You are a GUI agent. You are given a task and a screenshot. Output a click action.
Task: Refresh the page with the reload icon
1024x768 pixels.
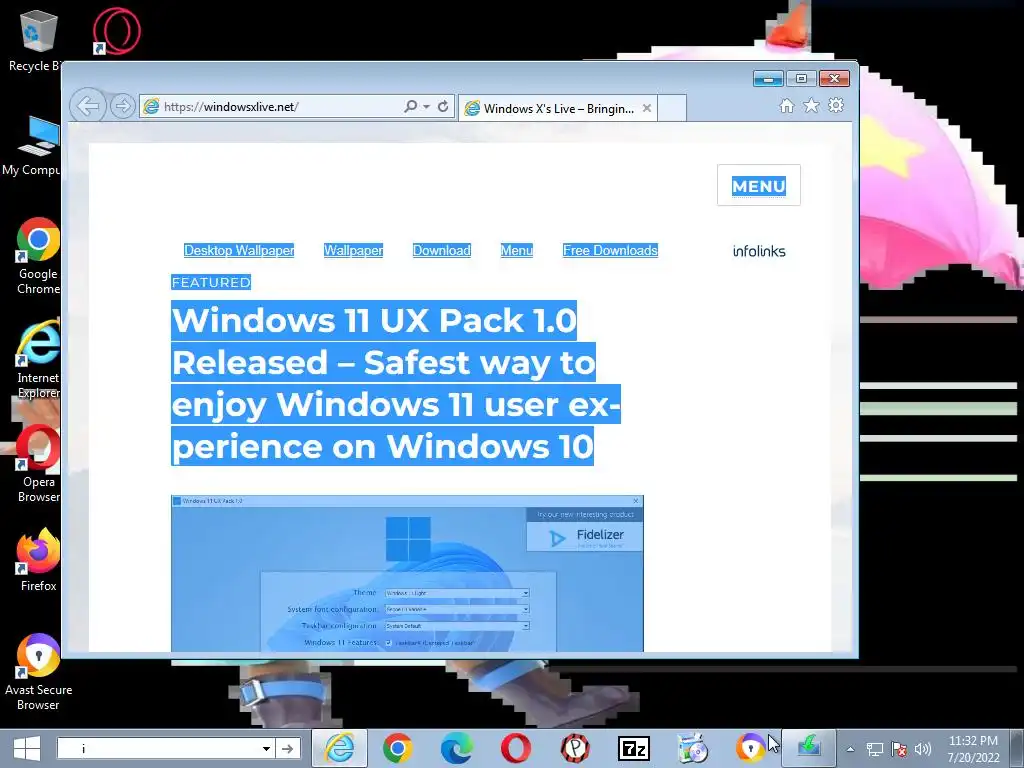pos(443,106)
